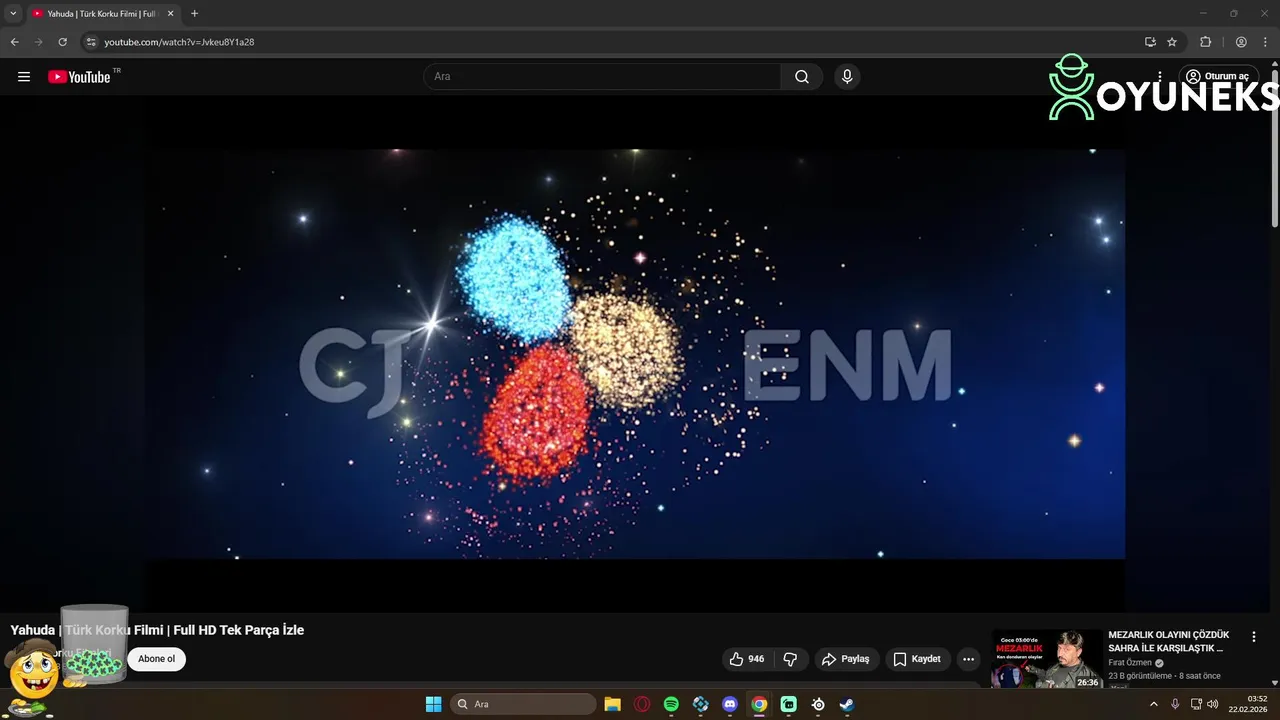Open SteelSeries app from the taskbar

818,704
